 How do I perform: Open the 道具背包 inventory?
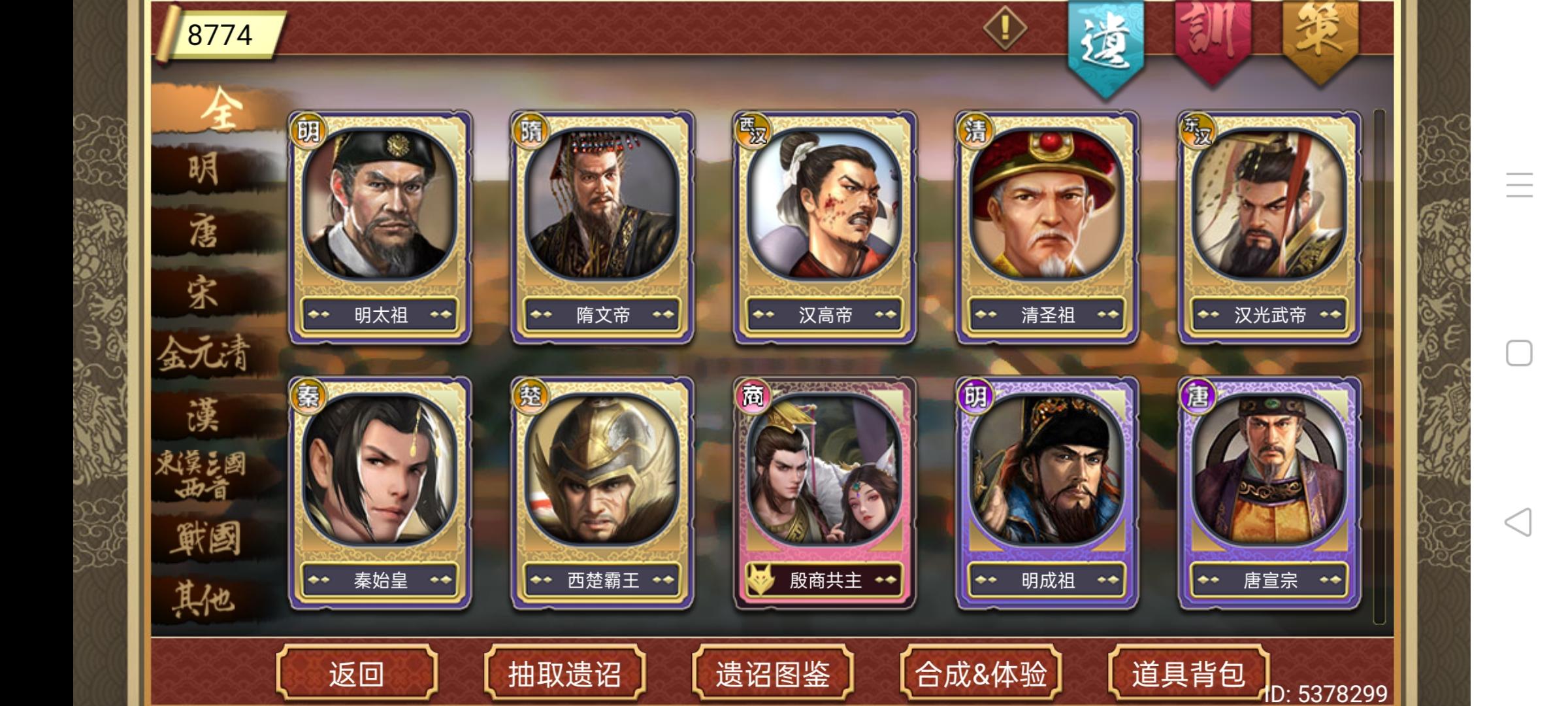pyautogui.click(x=1188, y=673)
